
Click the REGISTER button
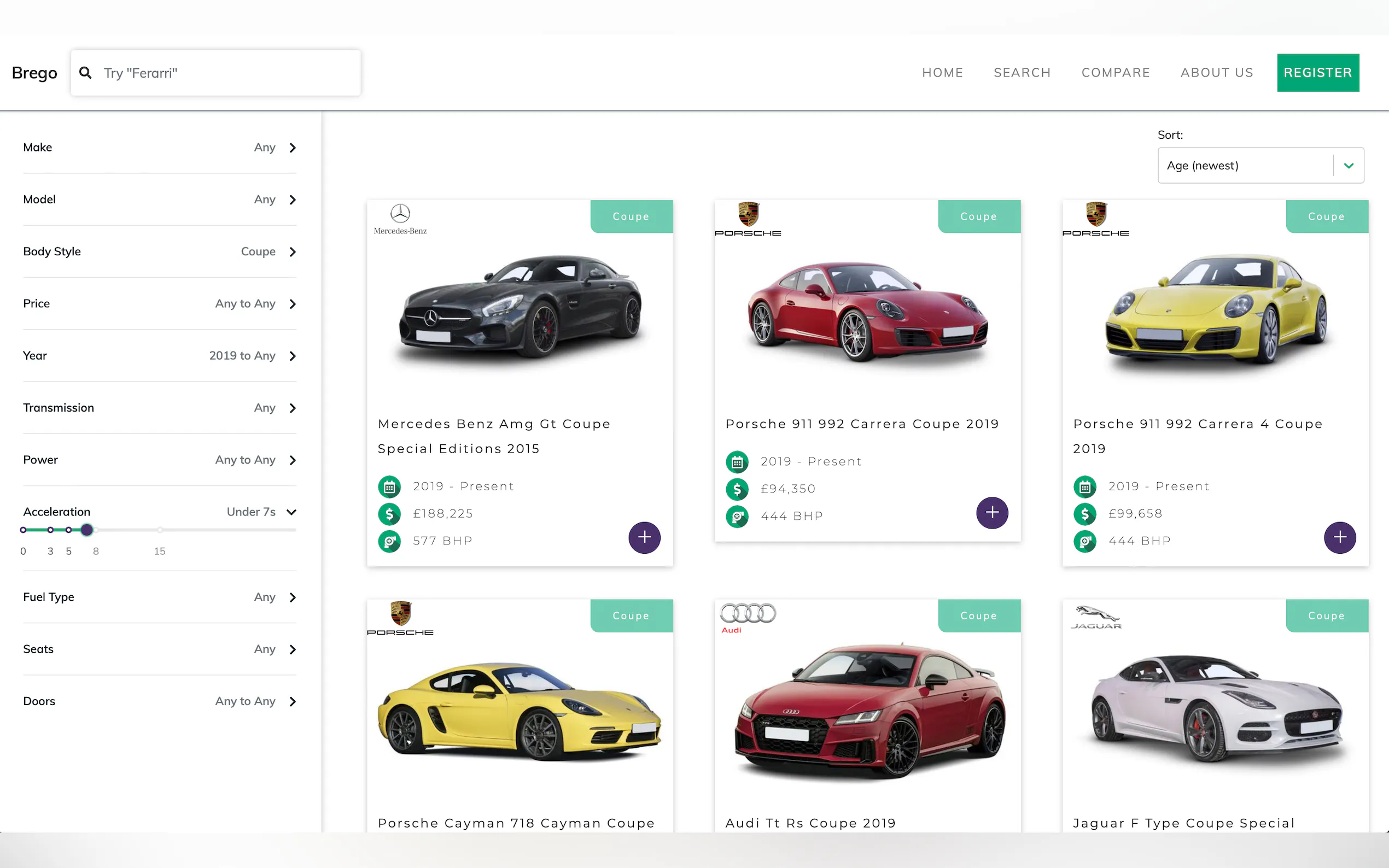pyautogui.click(x=1317, y=73)
